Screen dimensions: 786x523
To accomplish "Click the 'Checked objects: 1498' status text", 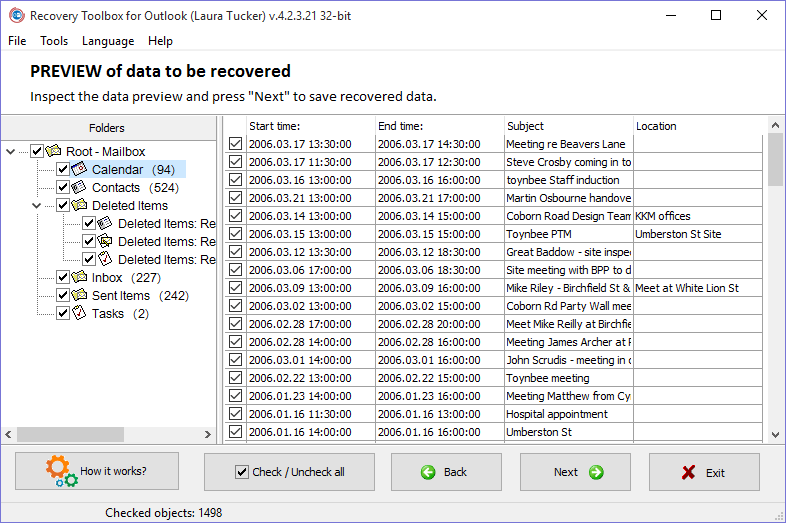I will pyautogui.click(x=163, y=512).
